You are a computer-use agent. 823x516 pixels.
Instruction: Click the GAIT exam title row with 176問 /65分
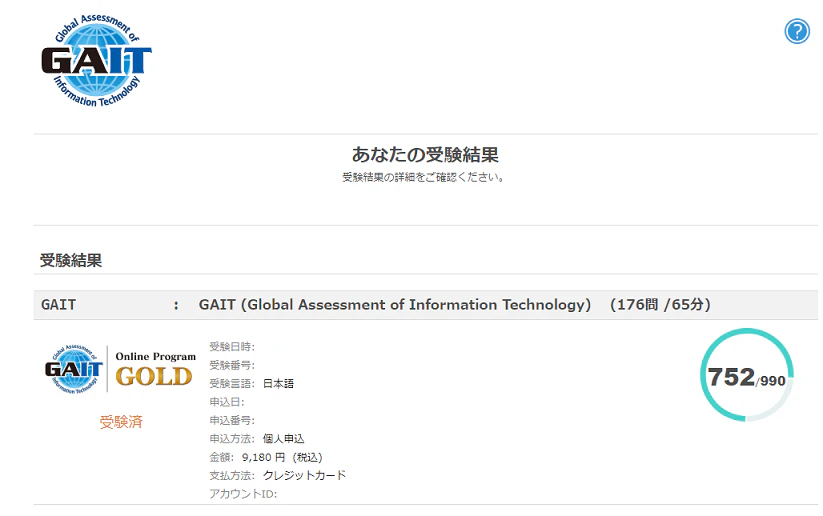426,304
